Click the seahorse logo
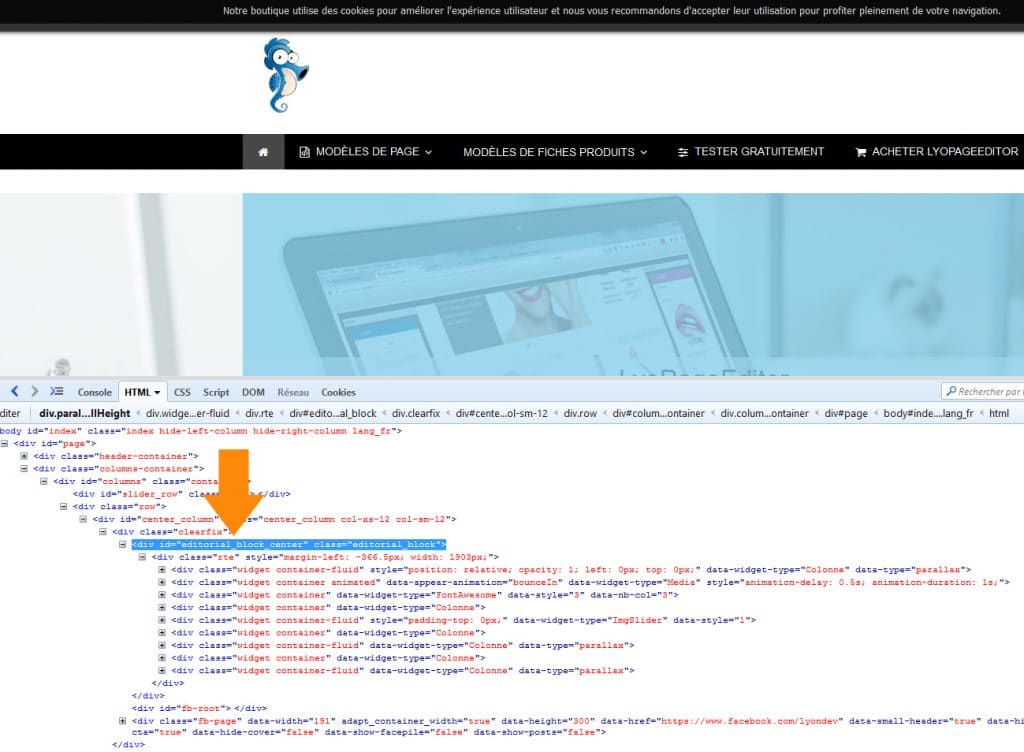The width and height of the screenshot is (1024, 752). pos(285,75)
